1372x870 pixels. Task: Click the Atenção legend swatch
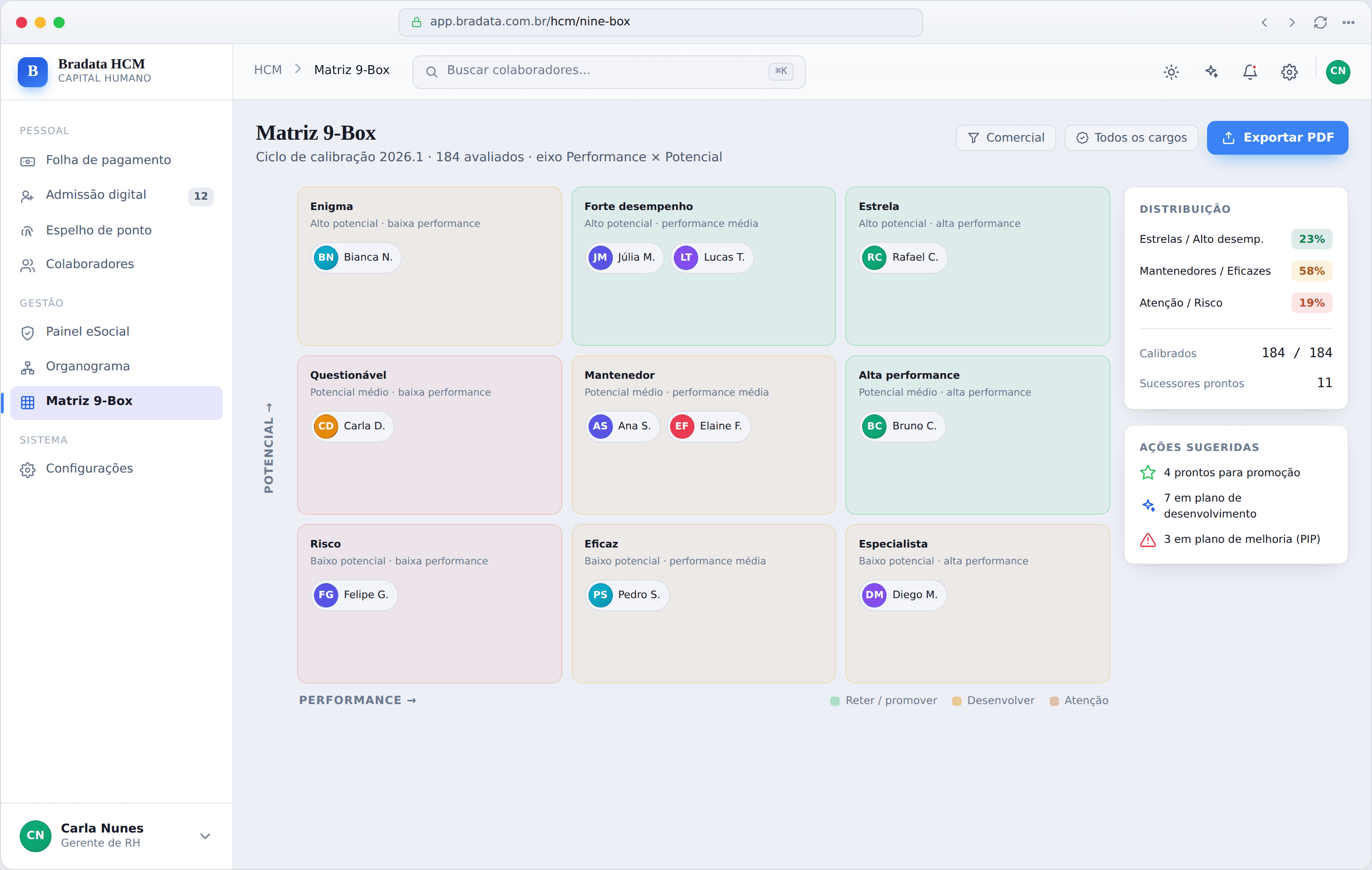click(1054, 701)
